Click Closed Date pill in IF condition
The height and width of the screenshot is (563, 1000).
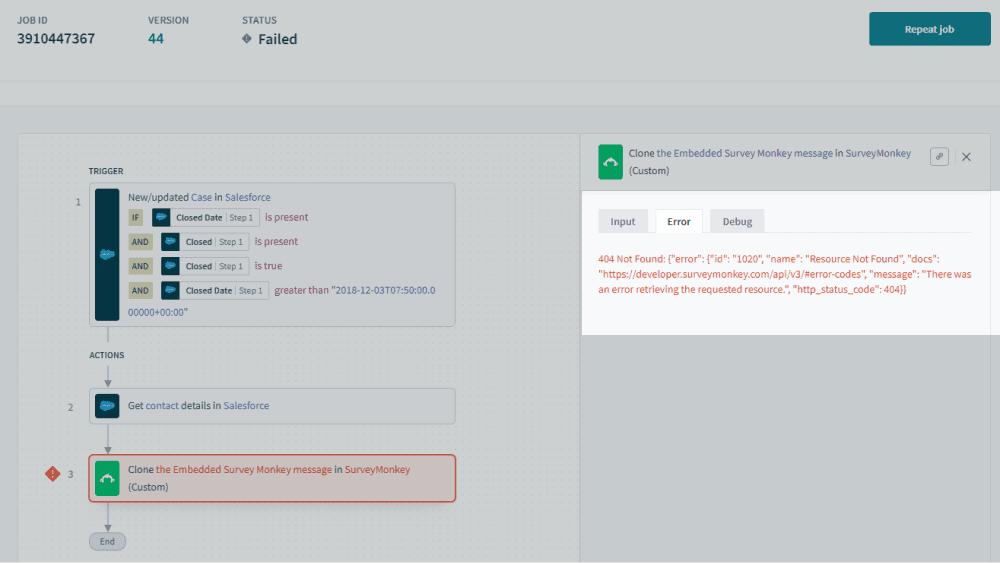pos(205,217)
